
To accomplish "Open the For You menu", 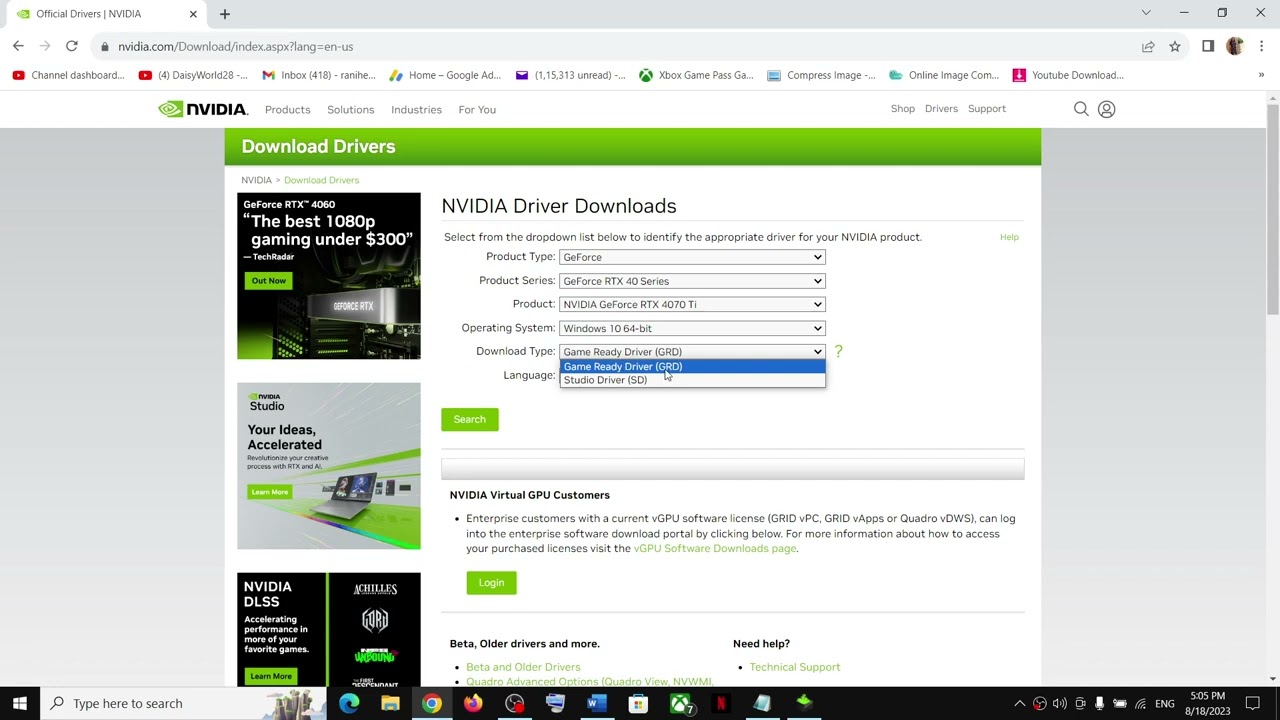I will pos(477,109).
